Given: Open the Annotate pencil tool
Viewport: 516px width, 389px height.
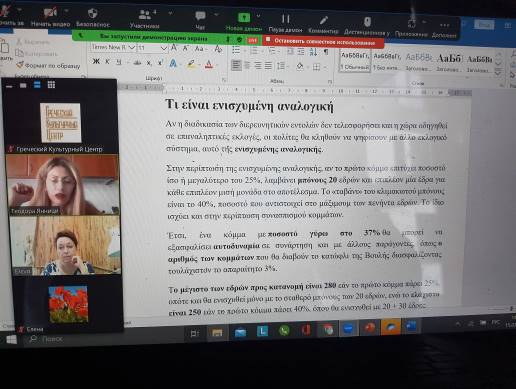Looking at the screenshot, I should tap(323, 24).
